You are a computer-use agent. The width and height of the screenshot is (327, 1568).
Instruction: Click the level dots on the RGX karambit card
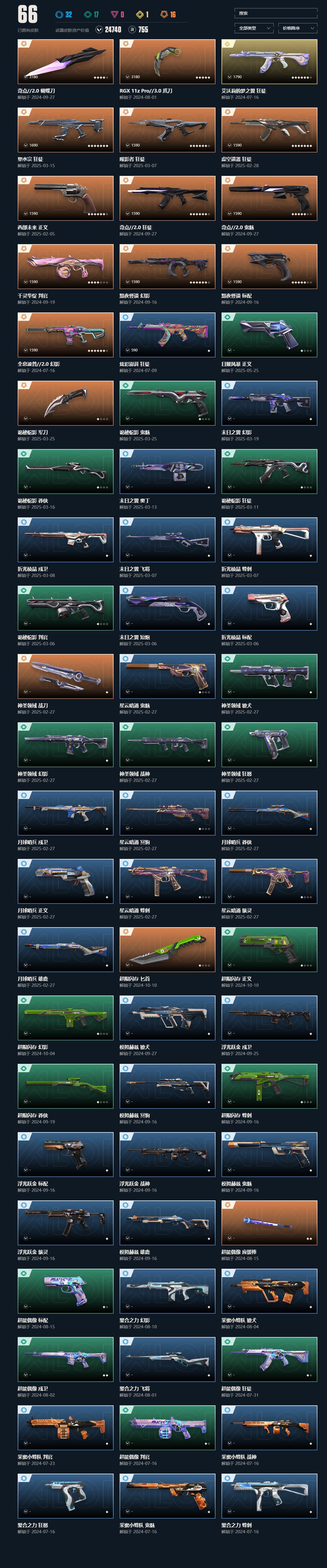pos(204,78)
